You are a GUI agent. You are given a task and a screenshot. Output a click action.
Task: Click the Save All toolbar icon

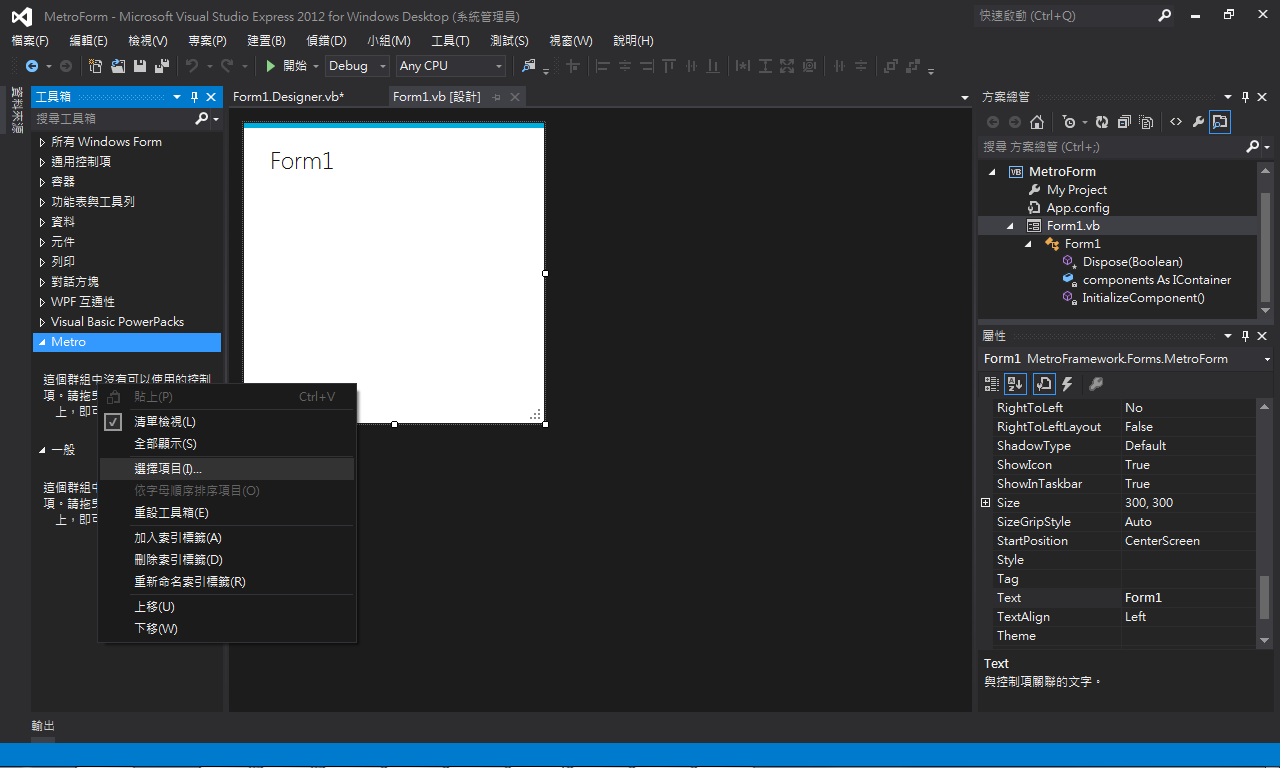point(160,66)
